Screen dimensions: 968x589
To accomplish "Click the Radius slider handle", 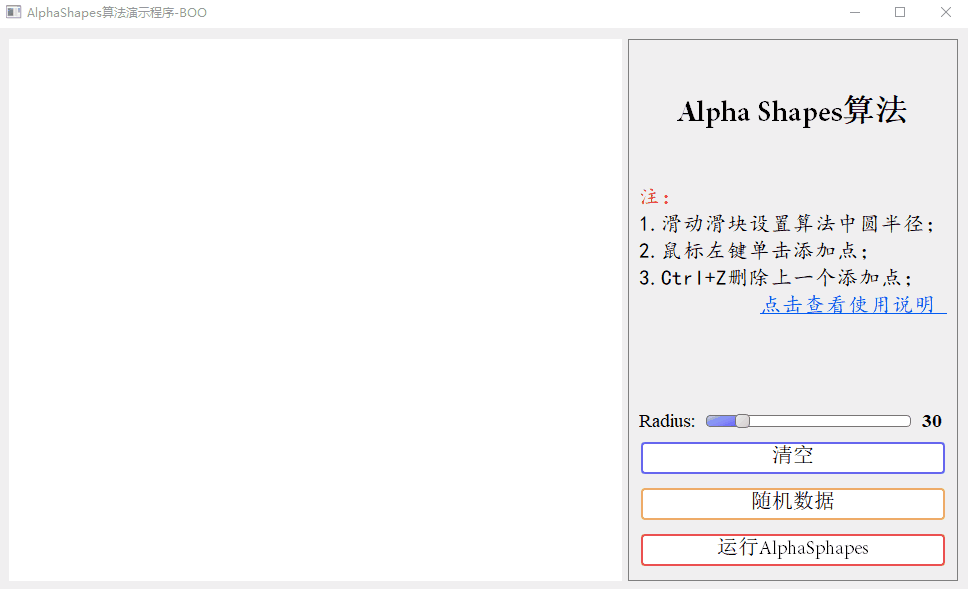I will (x=743, y=421).
